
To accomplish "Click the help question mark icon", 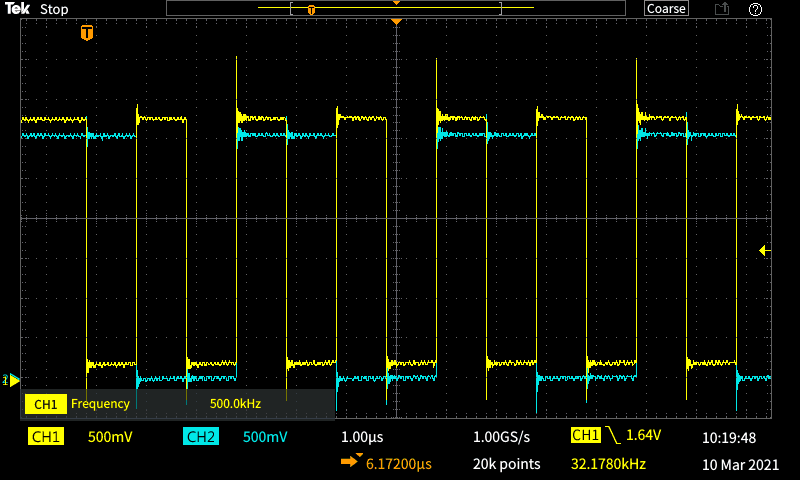I will [755, 9].
